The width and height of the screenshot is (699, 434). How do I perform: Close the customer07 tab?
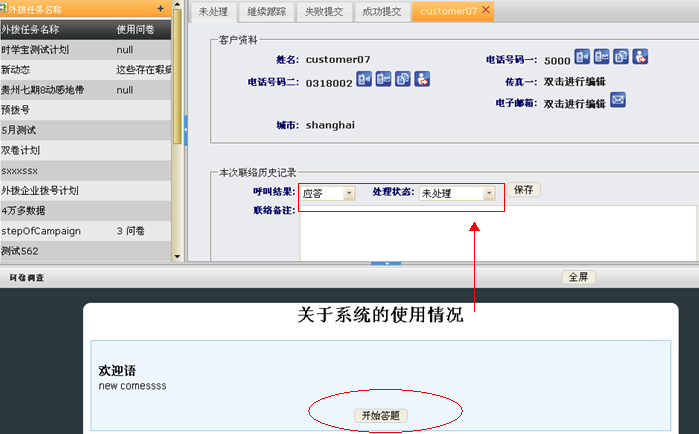(486, 10)
